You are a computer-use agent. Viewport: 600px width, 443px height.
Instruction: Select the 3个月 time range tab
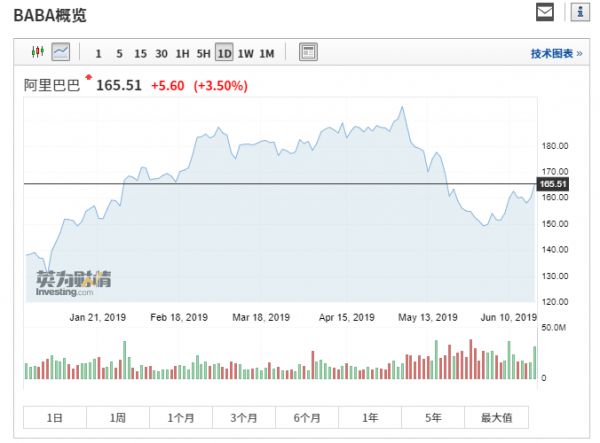244,417
